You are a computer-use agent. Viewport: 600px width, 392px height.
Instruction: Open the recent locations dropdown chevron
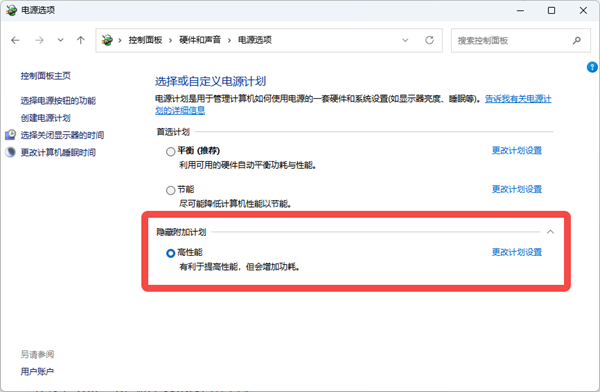(60, 40)
